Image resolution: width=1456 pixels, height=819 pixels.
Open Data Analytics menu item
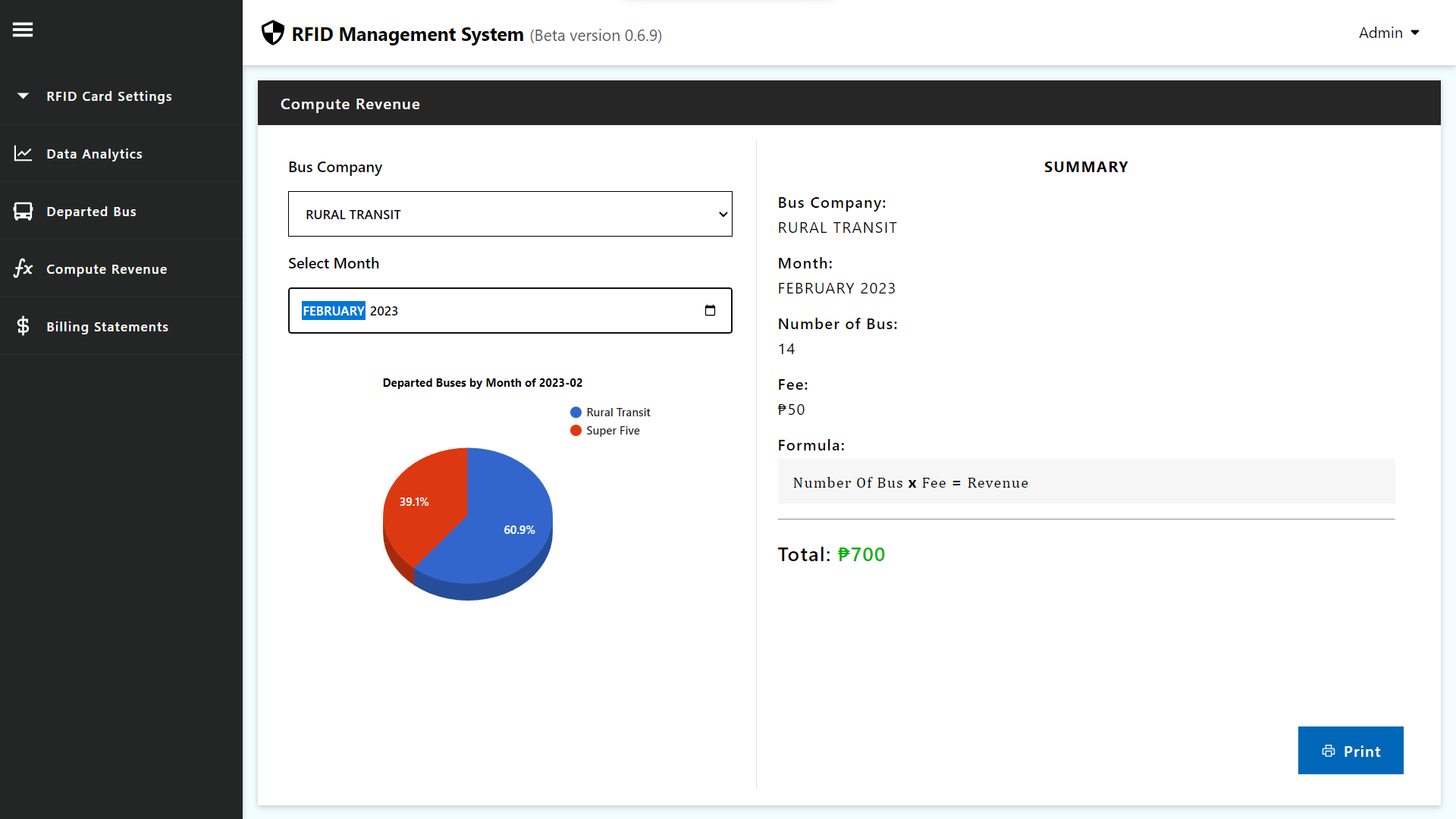[94, 154]
